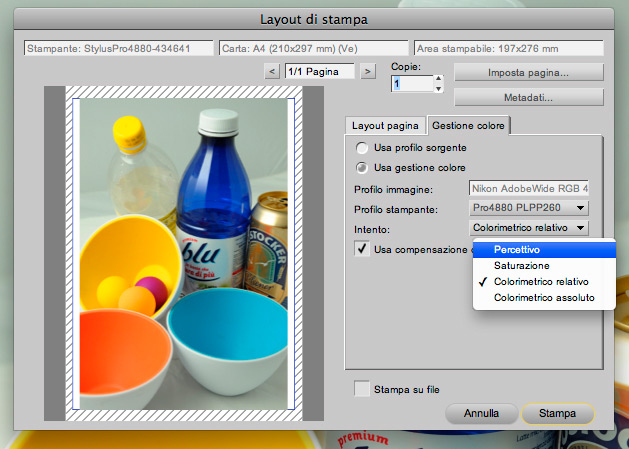Click the Area stampabile info field
This screenshot has height=449, width=629.
[x=509, y=49]
